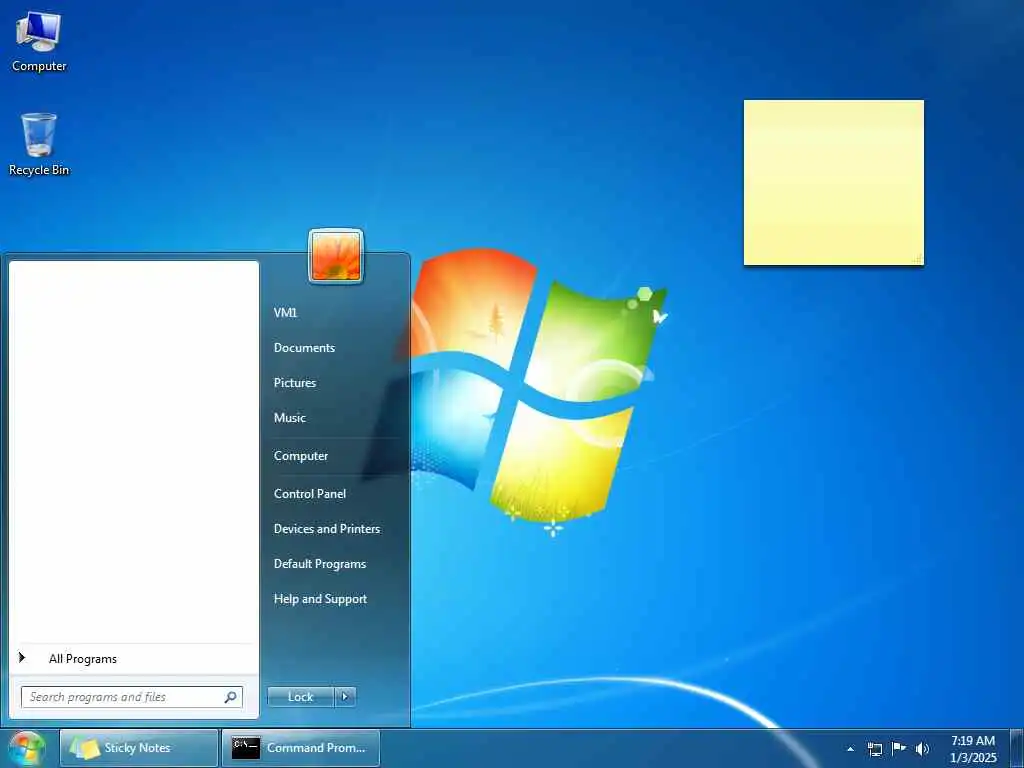Show hidden tray icons arrow
Viewport: 1024px width, 768px height.
click(850, 749)
